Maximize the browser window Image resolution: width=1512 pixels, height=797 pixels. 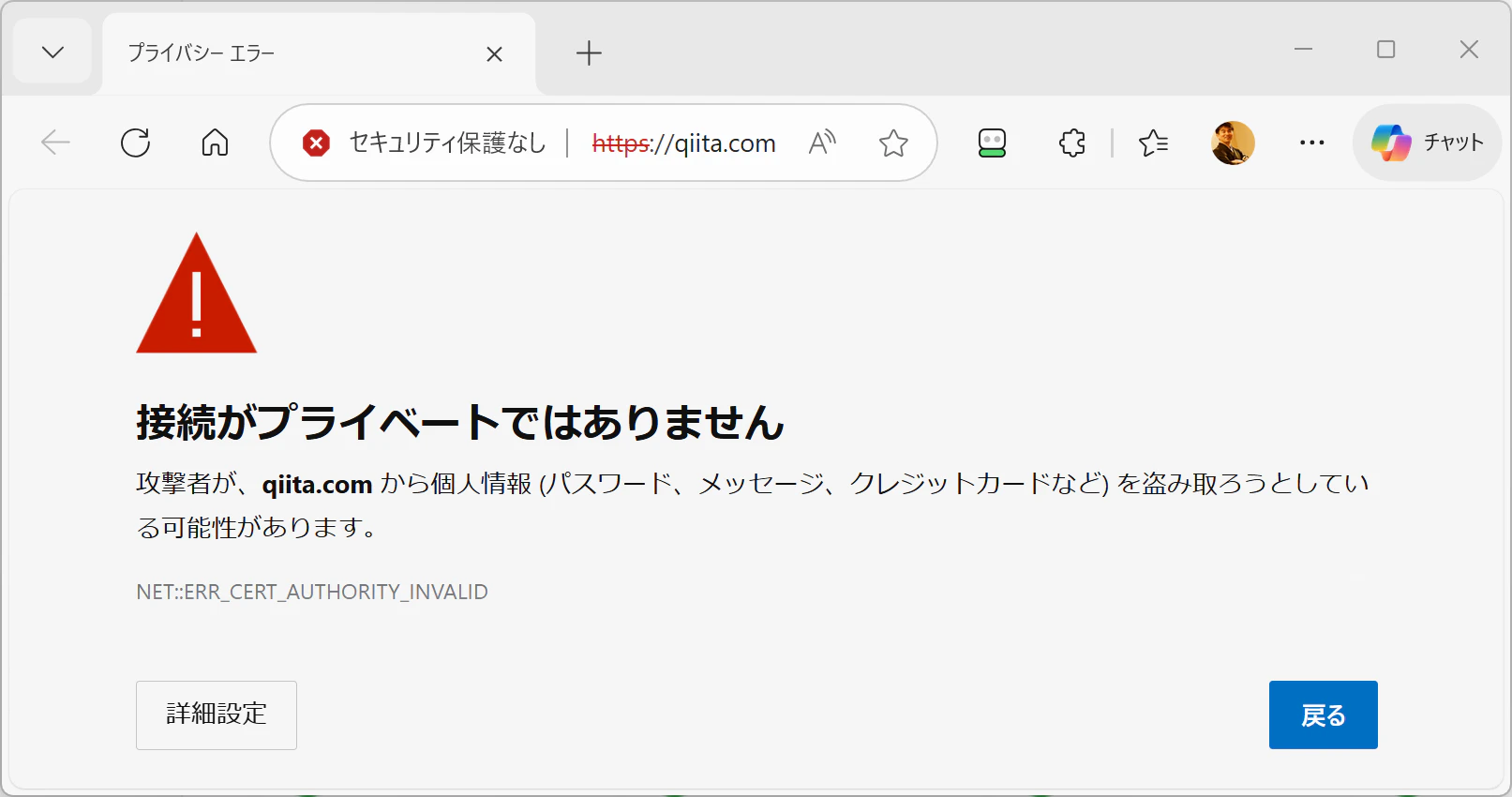(x=1386, y=50)
